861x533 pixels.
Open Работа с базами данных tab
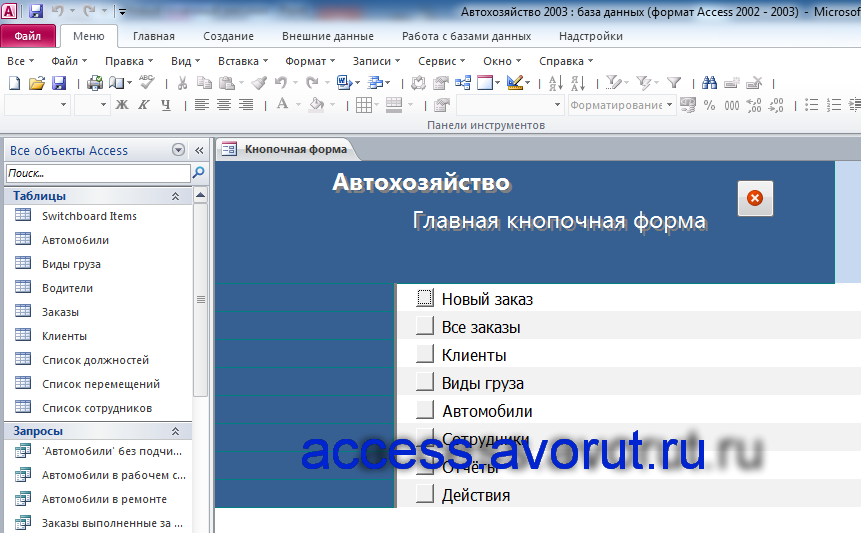[466, 36]
